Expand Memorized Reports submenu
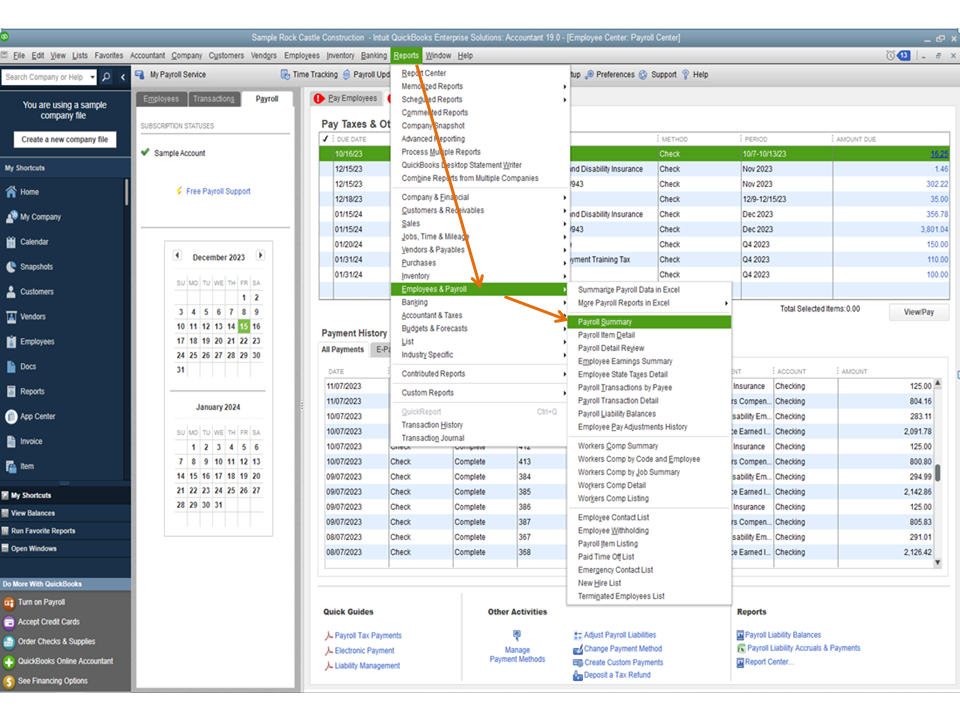The image size is (960, 720). (480, 86)
